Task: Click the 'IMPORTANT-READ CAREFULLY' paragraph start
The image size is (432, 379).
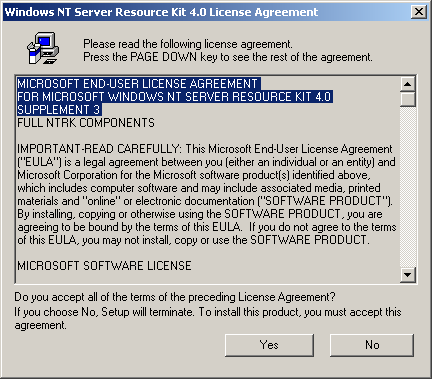Action: click(99, 149)
